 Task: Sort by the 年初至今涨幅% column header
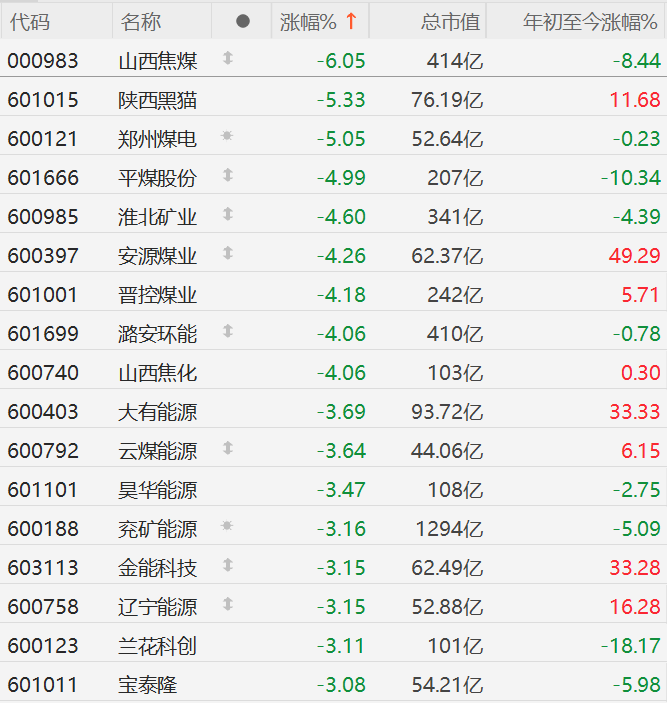(590, 22)
